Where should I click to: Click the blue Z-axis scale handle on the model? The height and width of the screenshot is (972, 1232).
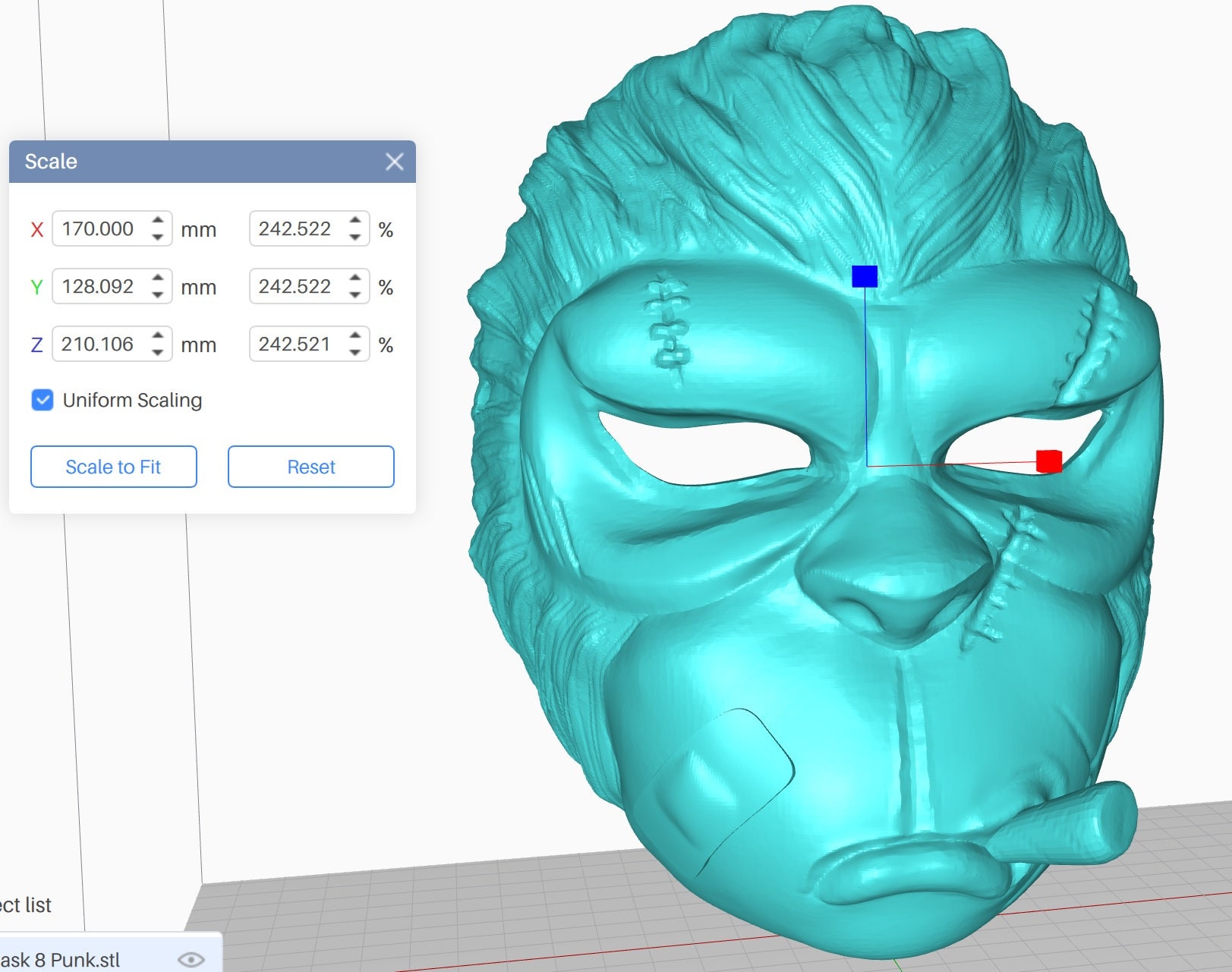(865, 278)
